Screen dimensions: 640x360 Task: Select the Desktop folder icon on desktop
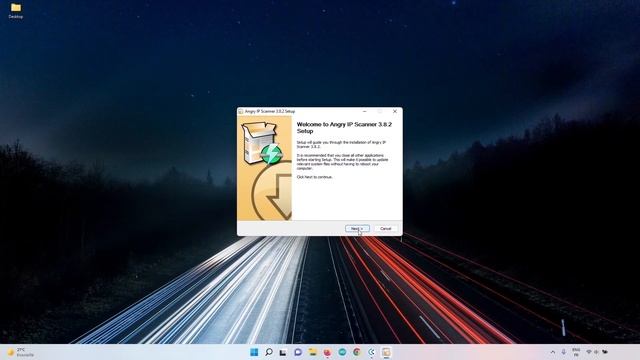point(16,11)
